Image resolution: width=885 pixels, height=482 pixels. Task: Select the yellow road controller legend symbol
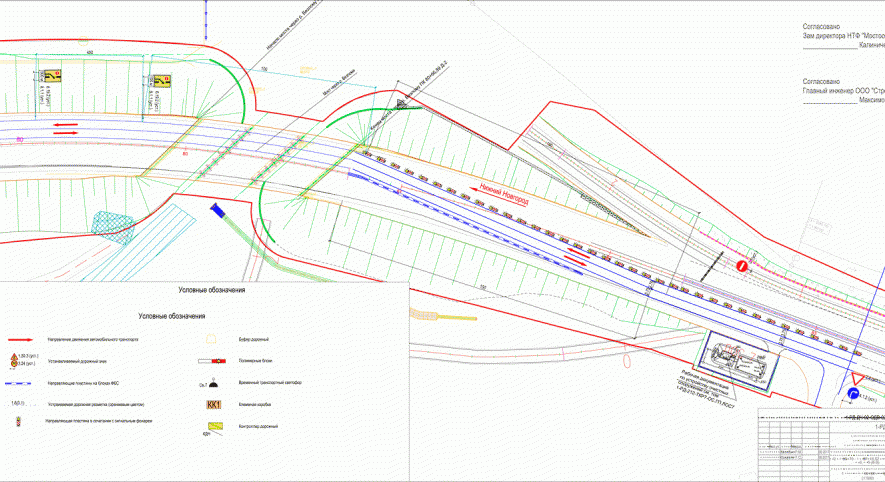tap(213, 427)
